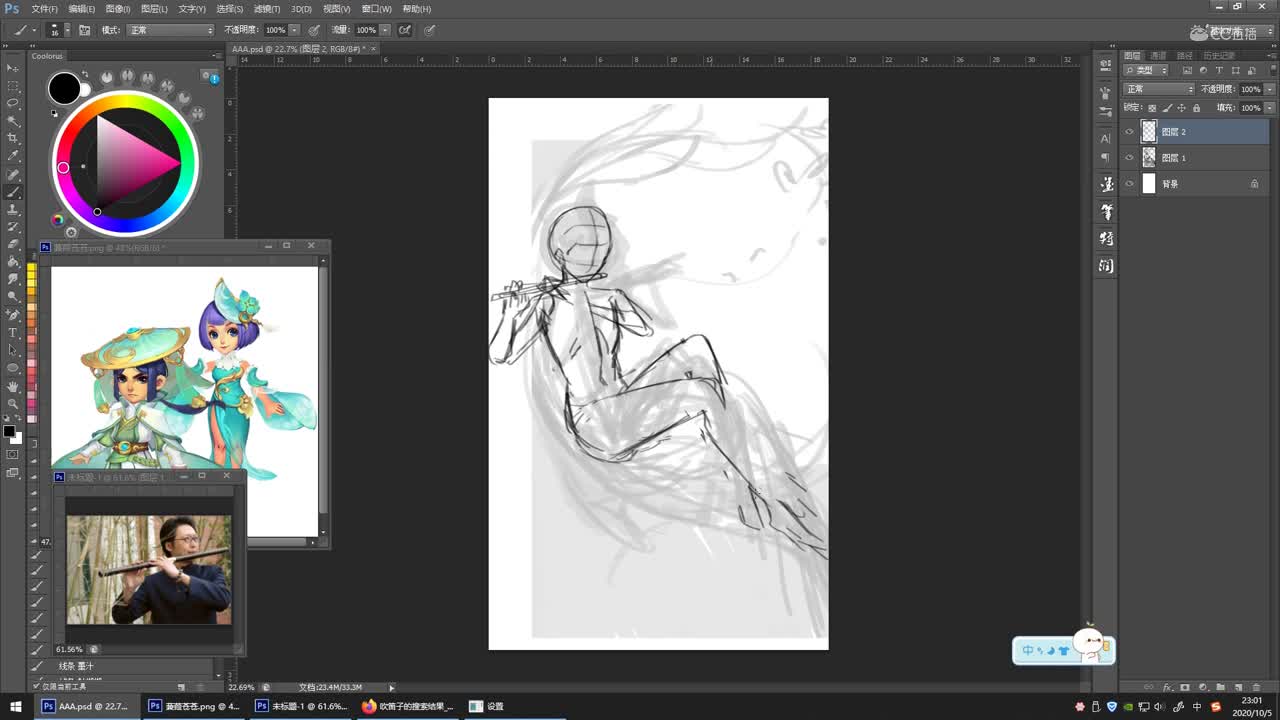Select the Type tool in the toolbox
1280x720 pixels.
[13, 333]
